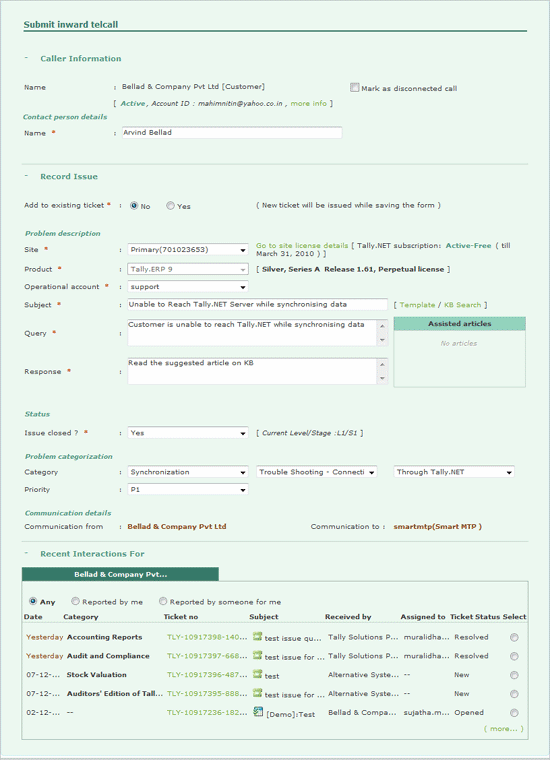Click smartmtp(Smart MTP) communication to
Image resolution: width=550 pixels, height=760 pixels.
pyautogui.click(x=438, y=526)
